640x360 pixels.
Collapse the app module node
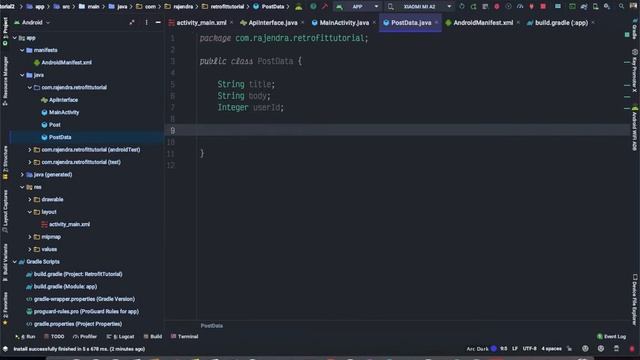pyautogui.click(x=15, y=38)
